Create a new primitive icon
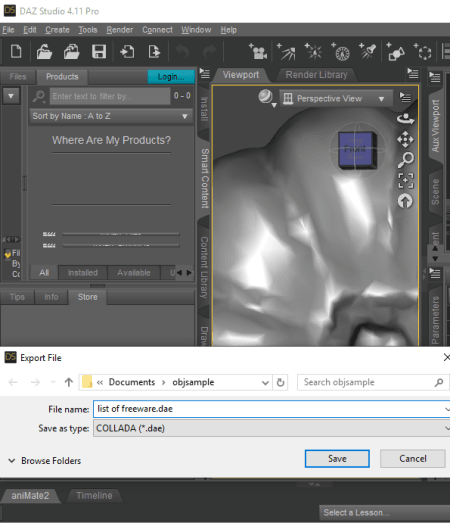Viewport: 450px width, 523px height. [x=395, y=51]
